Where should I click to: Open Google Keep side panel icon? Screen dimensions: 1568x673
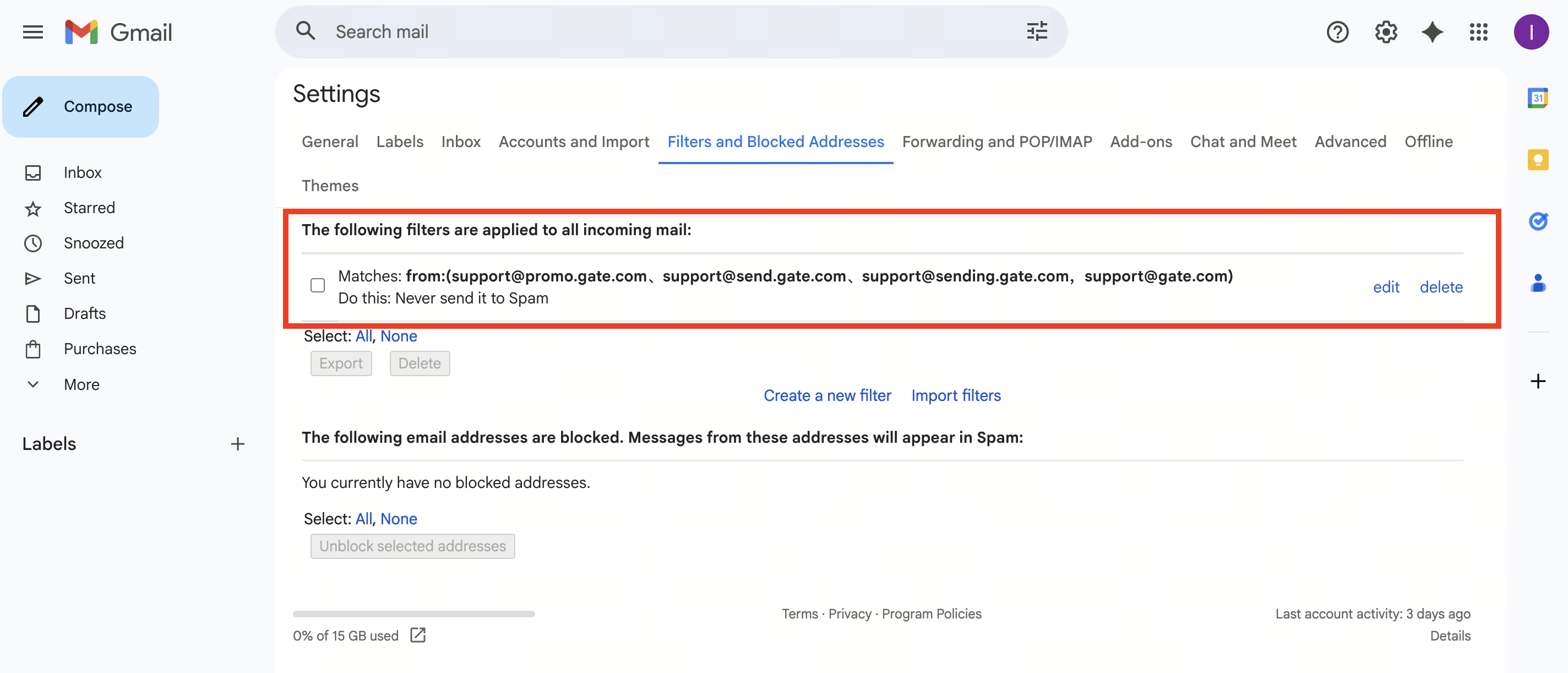pos(1538,160)
